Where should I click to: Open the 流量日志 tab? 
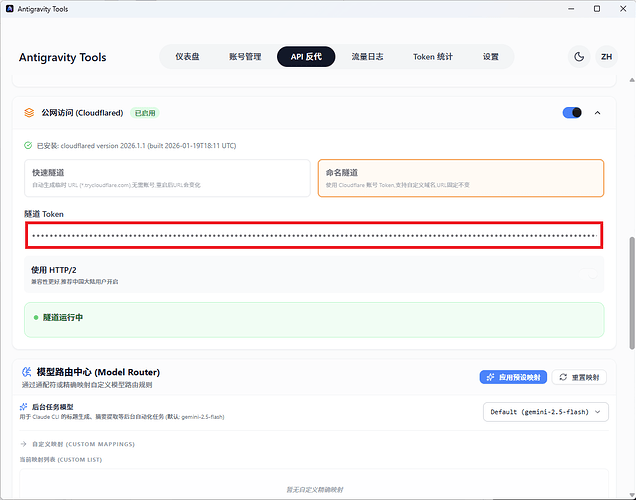367,57
